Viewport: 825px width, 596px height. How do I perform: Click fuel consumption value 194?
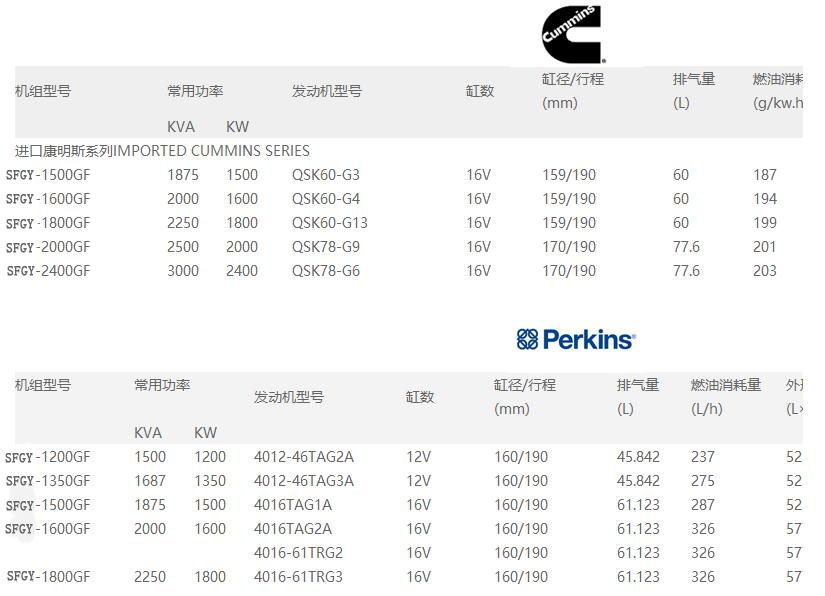pyautogui.click(x=764, y=199)
